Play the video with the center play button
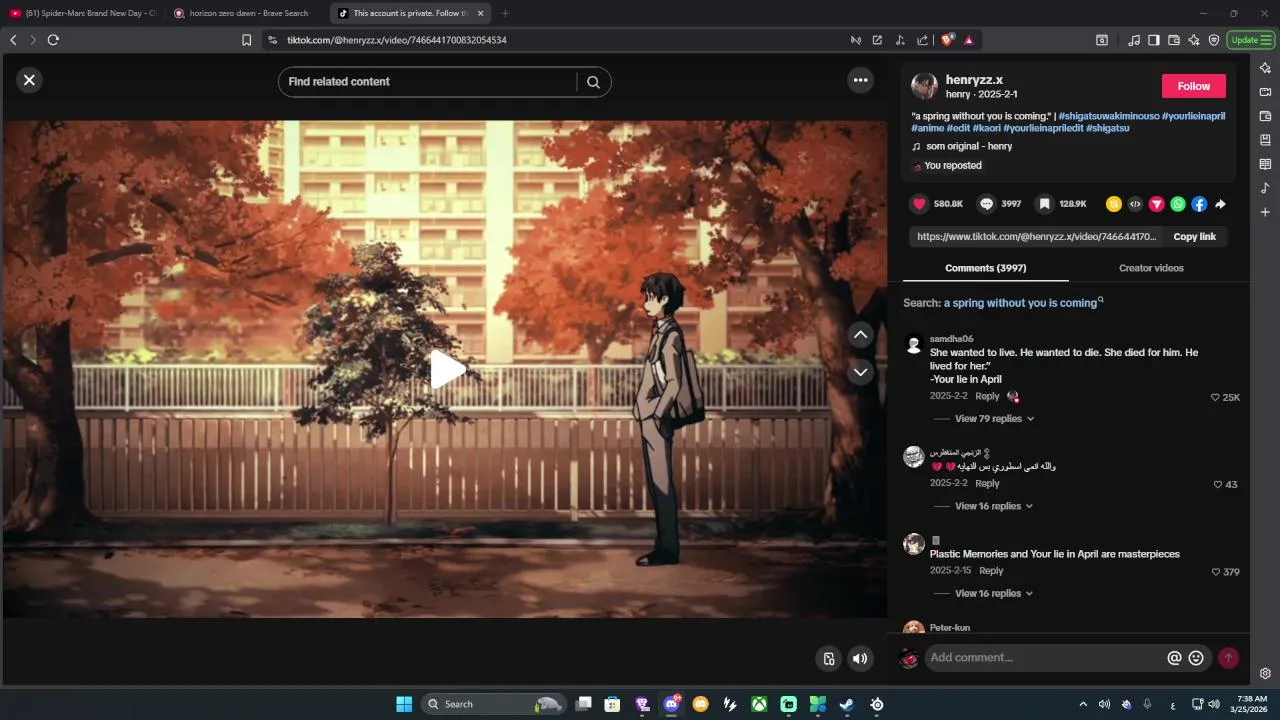 coord(447,370)
